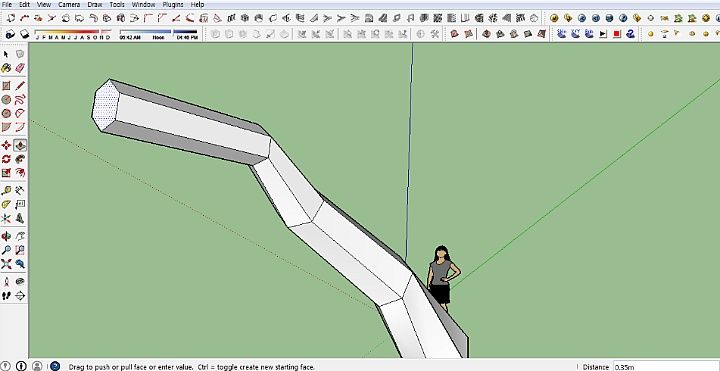Open the Plugins menu

[x=173, y=4]
